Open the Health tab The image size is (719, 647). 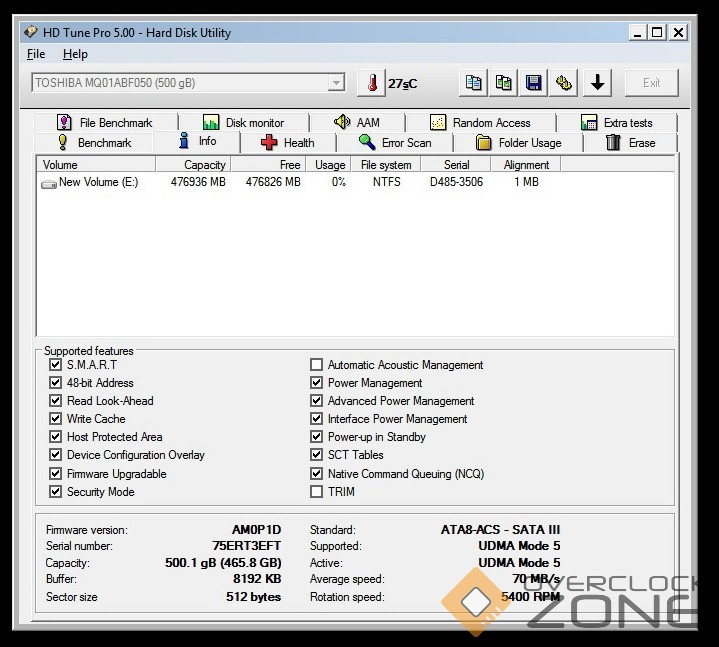tap(288, 143)
